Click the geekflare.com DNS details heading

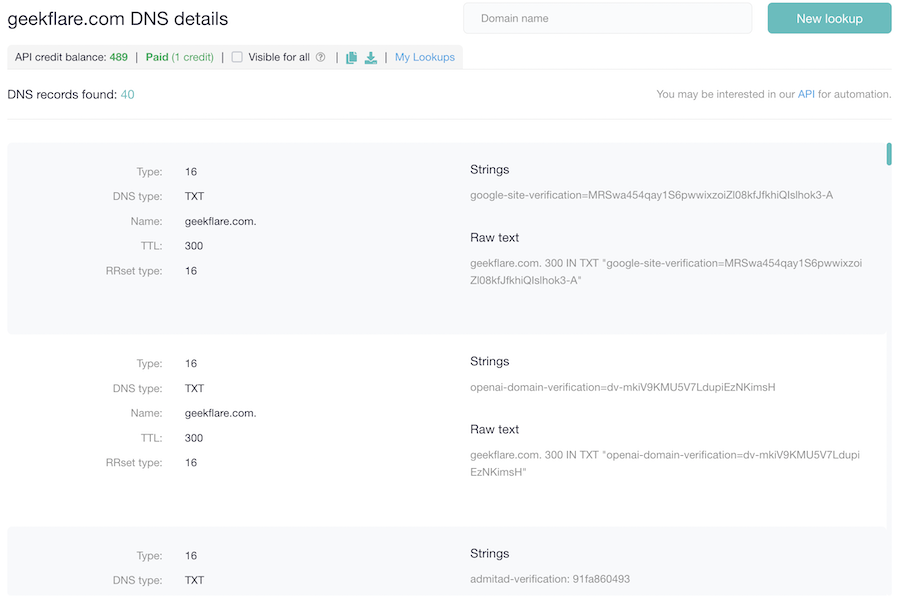[x=118, y=19]
